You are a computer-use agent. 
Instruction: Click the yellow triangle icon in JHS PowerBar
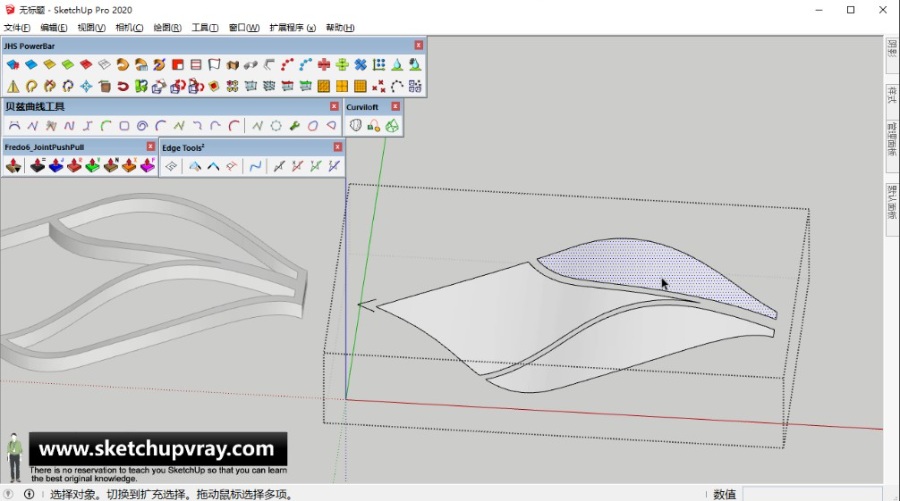pos(13,86)
